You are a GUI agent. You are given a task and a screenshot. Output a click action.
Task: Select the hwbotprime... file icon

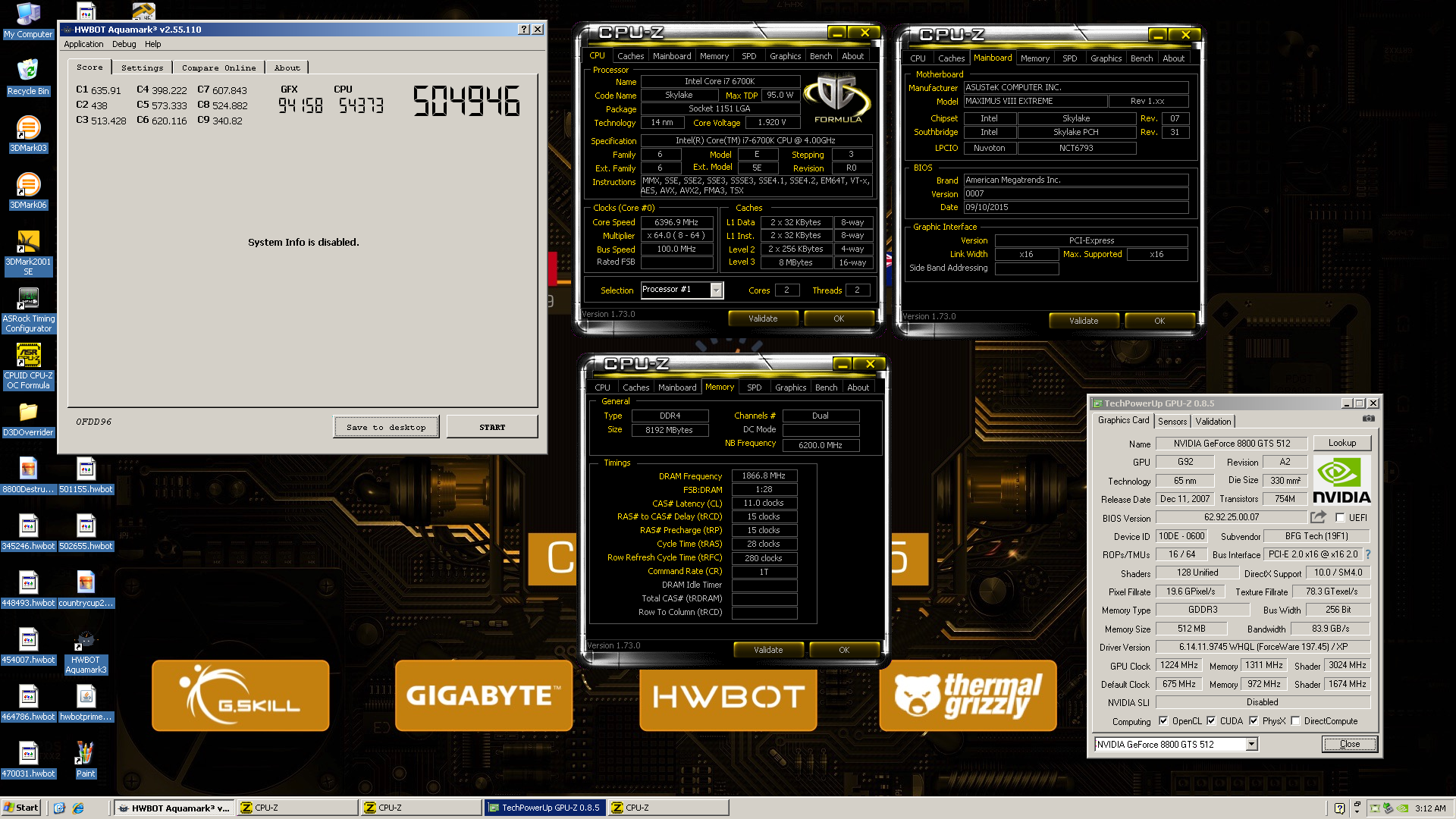(x=86, y=703)
